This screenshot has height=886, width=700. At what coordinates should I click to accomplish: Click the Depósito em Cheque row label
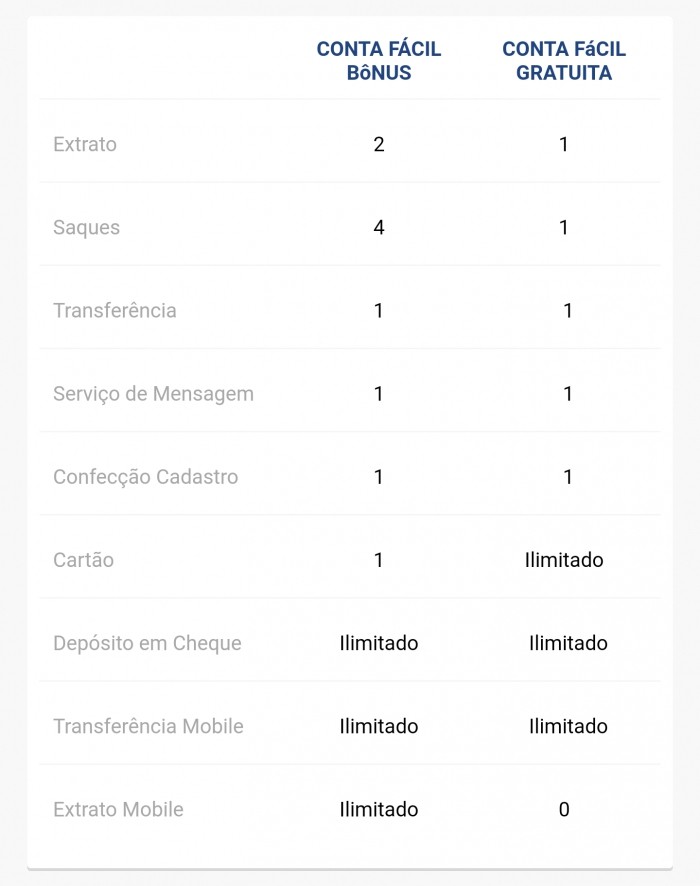pos(147,643)
